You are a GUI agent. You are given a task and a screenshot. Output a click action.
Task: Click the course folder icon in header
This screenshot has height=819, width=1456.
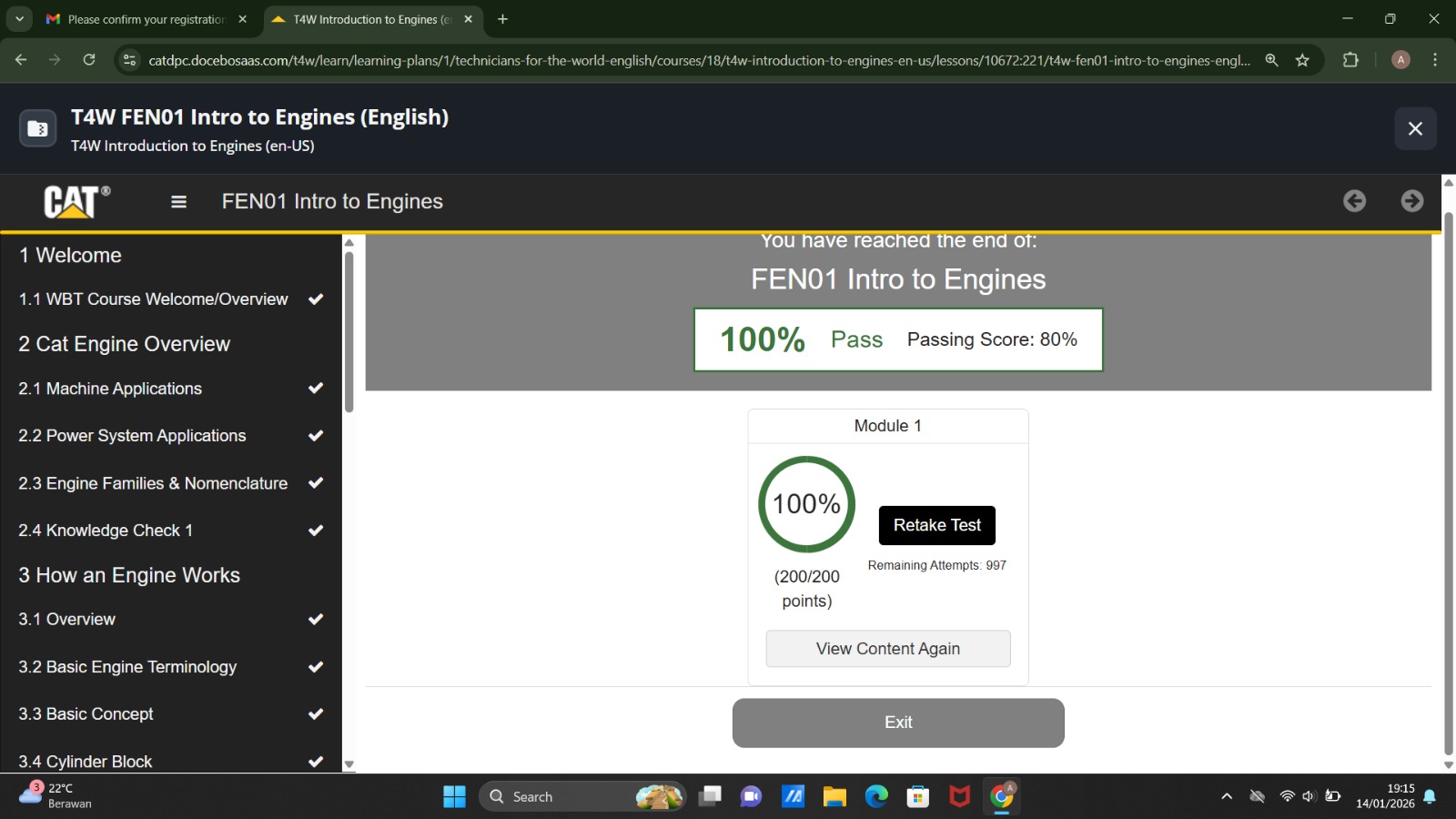(x=37, y=128)
